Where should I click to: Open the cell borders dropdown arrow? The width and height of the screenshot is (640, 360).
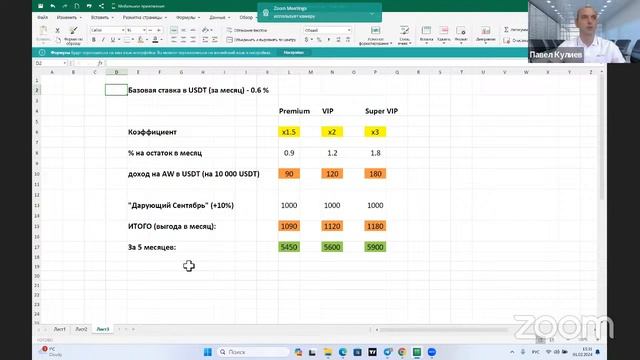pos(132,40)
